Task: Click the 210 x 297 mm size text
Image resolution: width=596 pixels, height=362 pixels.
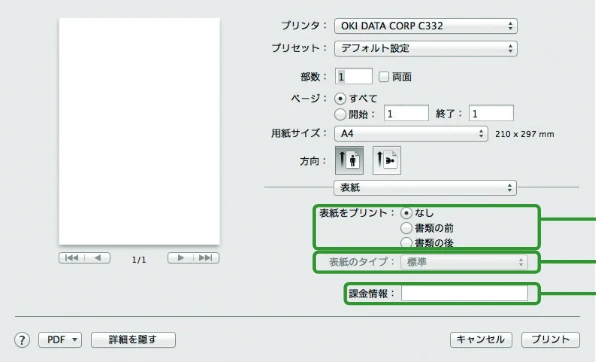Action: 525,134
